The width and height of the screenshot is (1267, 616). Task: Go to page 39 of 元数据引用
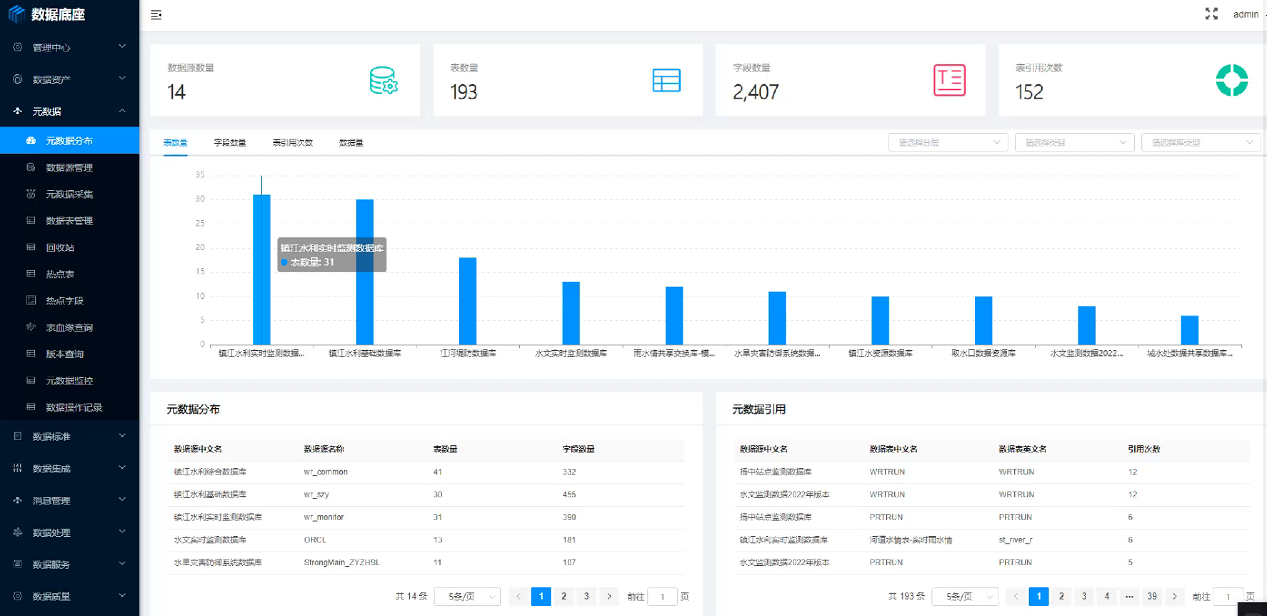click(x=1152, y=596)
